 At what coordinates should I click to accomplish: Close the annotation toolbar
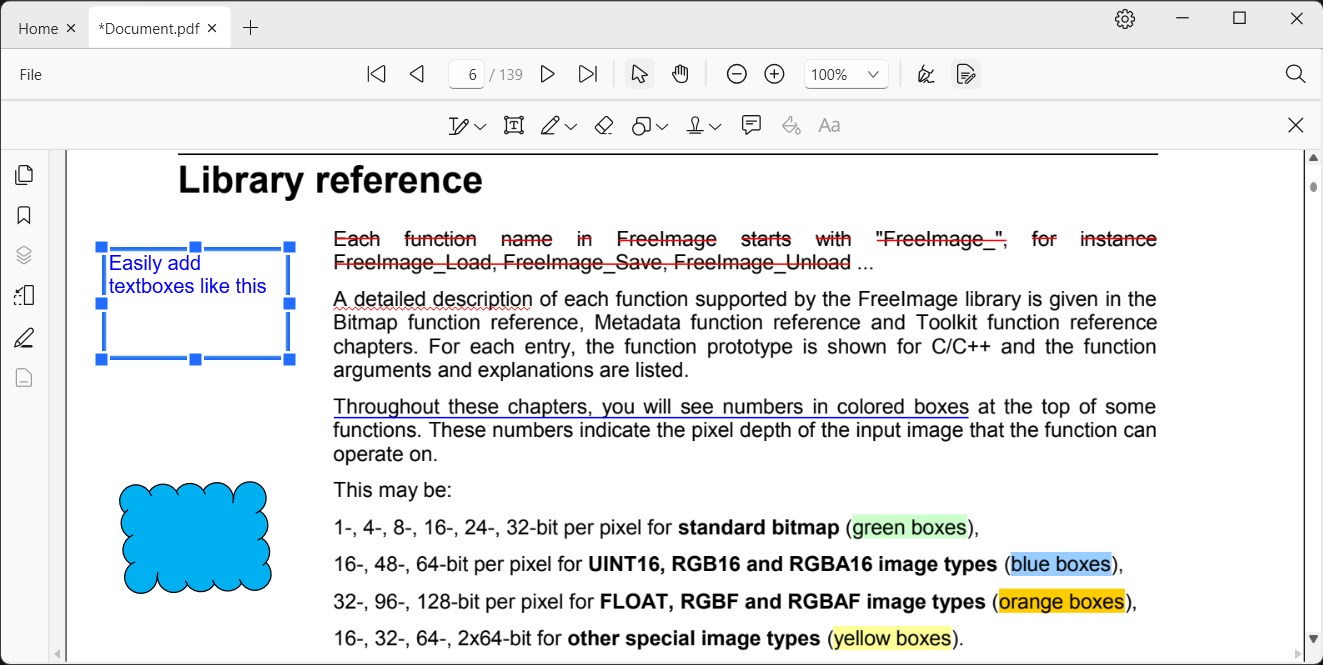point(1295,125)
